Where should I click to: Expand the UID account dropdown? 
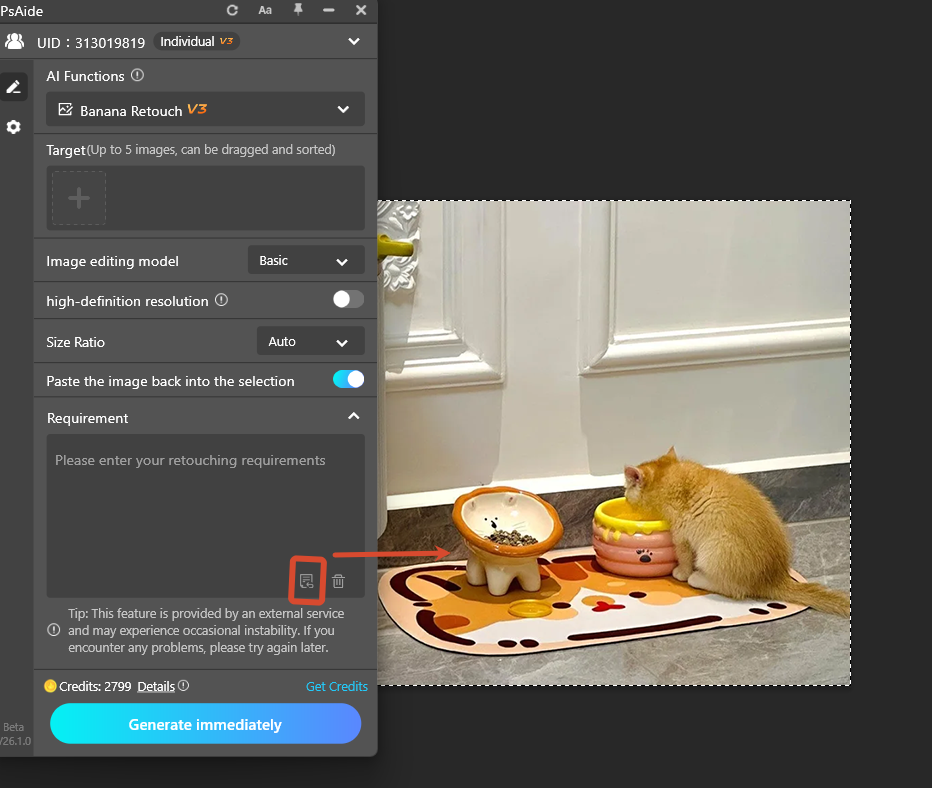click(354, 41)
